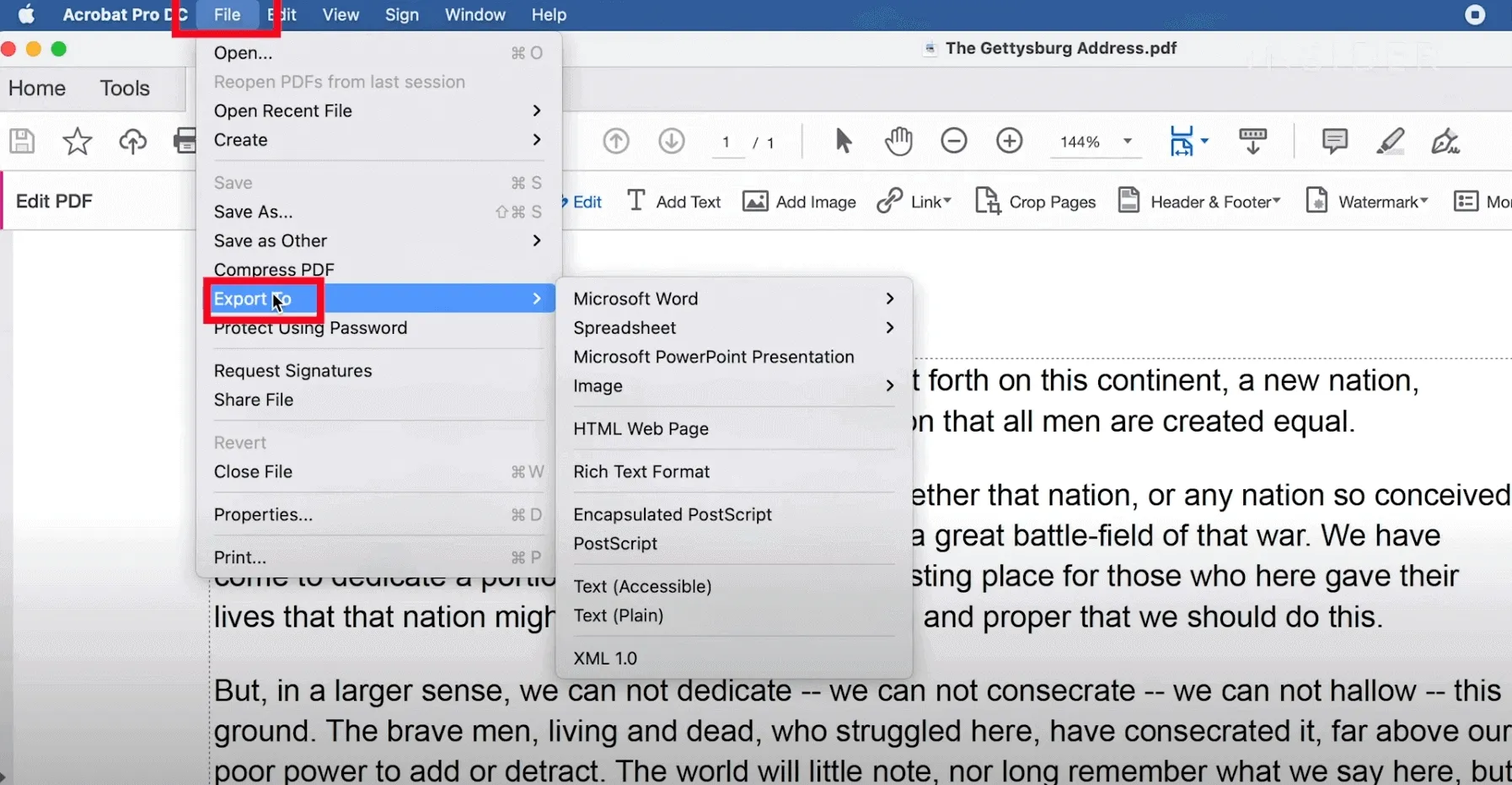
Task: Click the Sign fountain pen icon
Action: click(1445, 141)
